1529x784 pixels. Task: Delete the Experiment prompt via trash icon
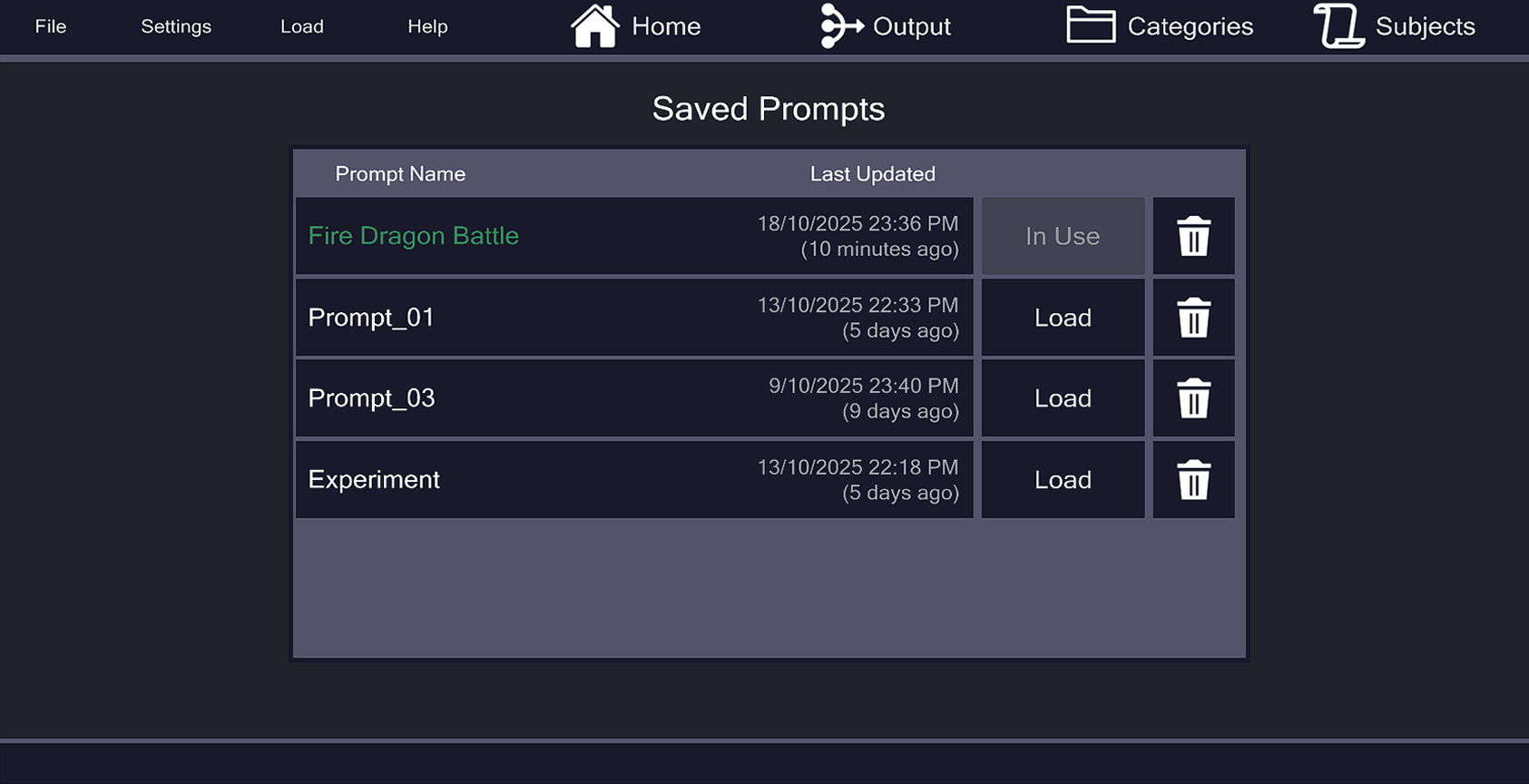[x=1193, y=480]
